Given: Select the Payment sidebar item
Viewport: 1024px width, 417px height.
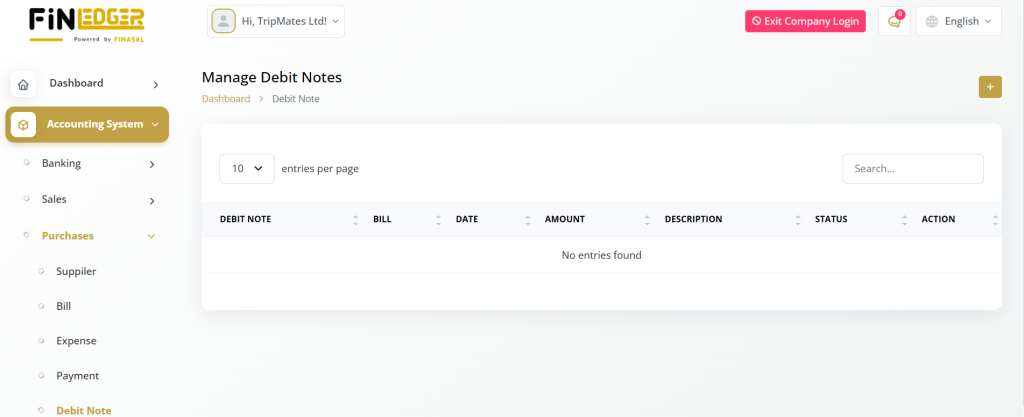Looking at the screenshot, I should (77, 376).
